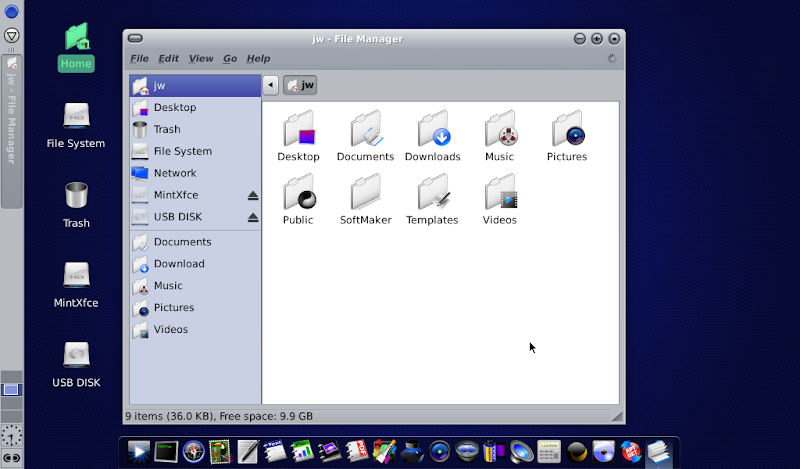Open the Edit menu
The image size is (800, 469).
(168, 59)
